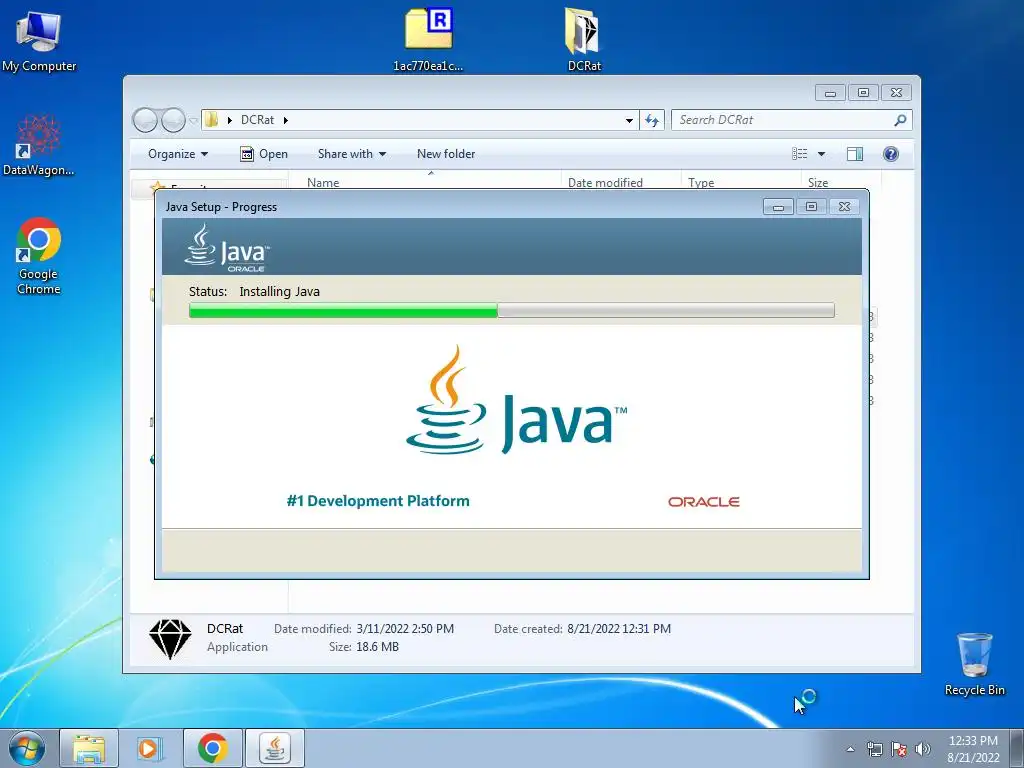Open the My Computer desktop icon
This screenshot has height=768, width=1024.
pyautogui.click(x=39, y=39)
